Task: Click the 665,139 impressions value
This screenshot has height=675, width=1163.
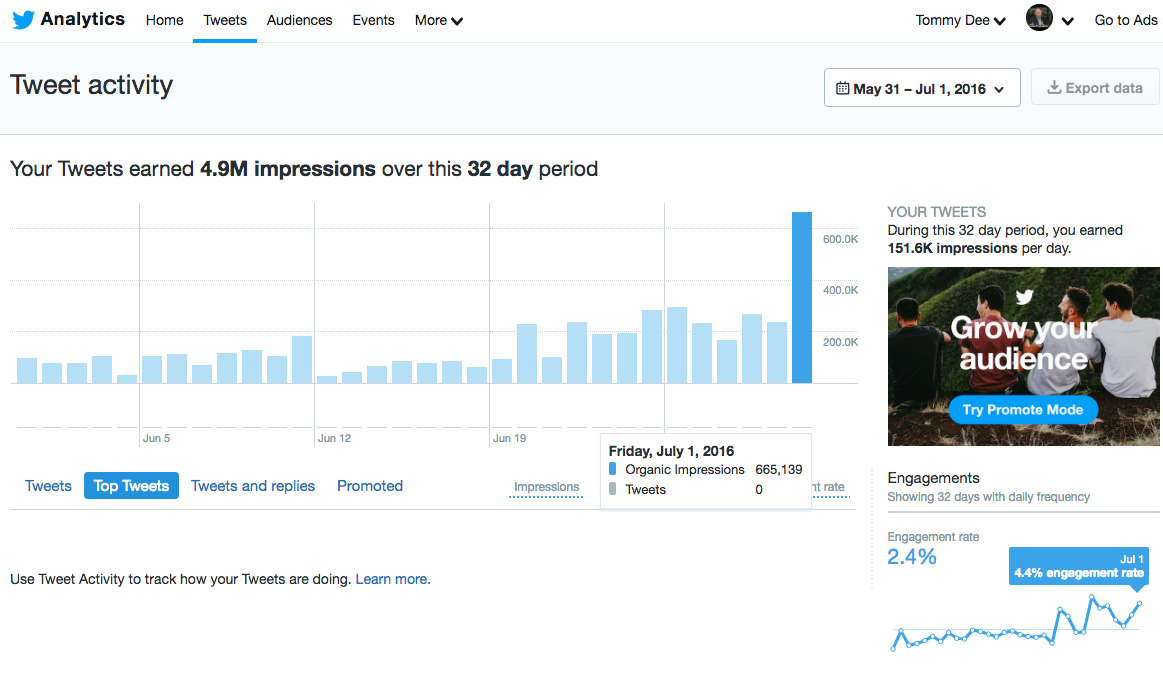Action: 779,470
